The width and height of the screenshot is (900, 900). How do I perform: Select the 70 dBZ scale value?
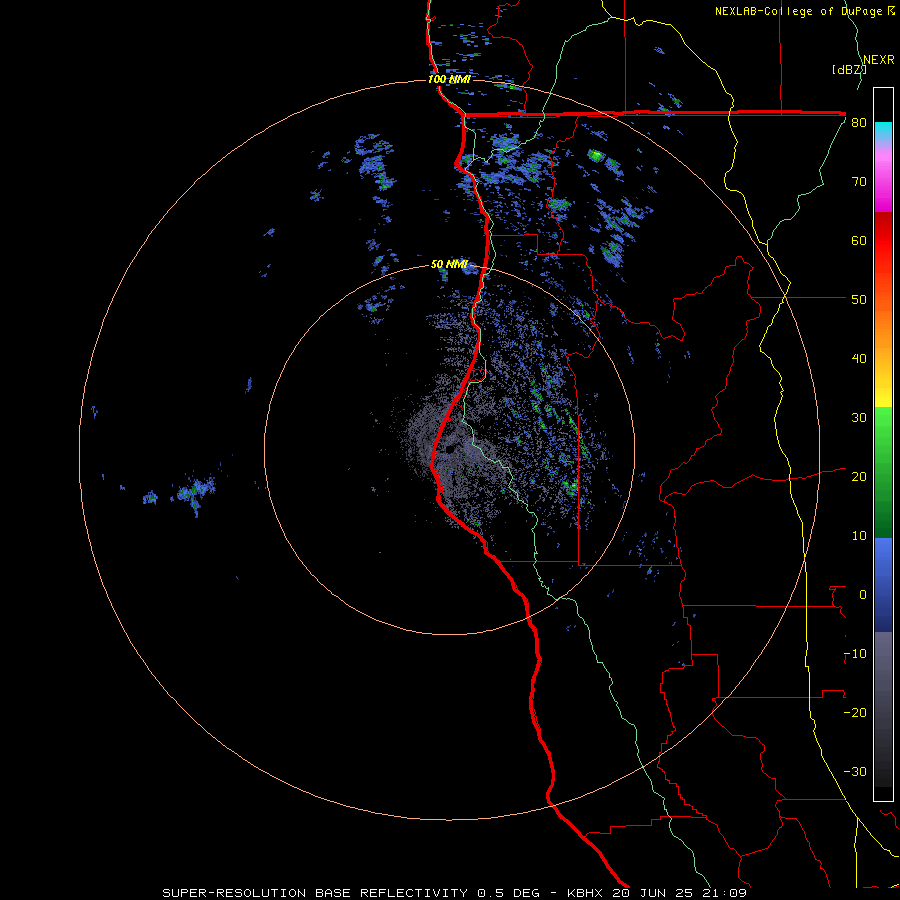pyautogui.click(x=859, y=182)
